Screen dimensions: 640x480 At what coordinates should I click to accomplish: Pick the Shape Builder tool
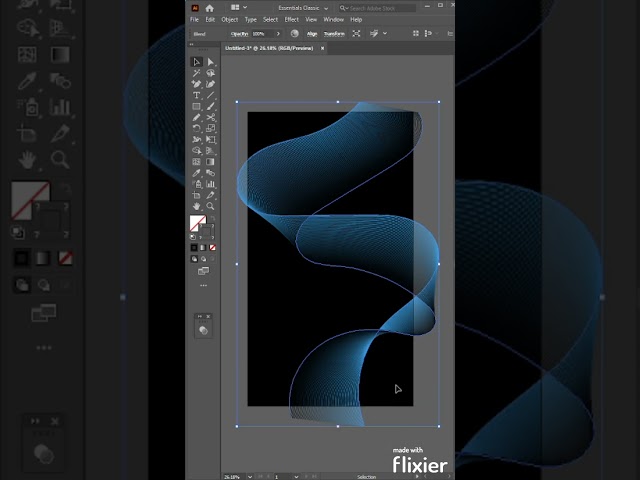196,151
